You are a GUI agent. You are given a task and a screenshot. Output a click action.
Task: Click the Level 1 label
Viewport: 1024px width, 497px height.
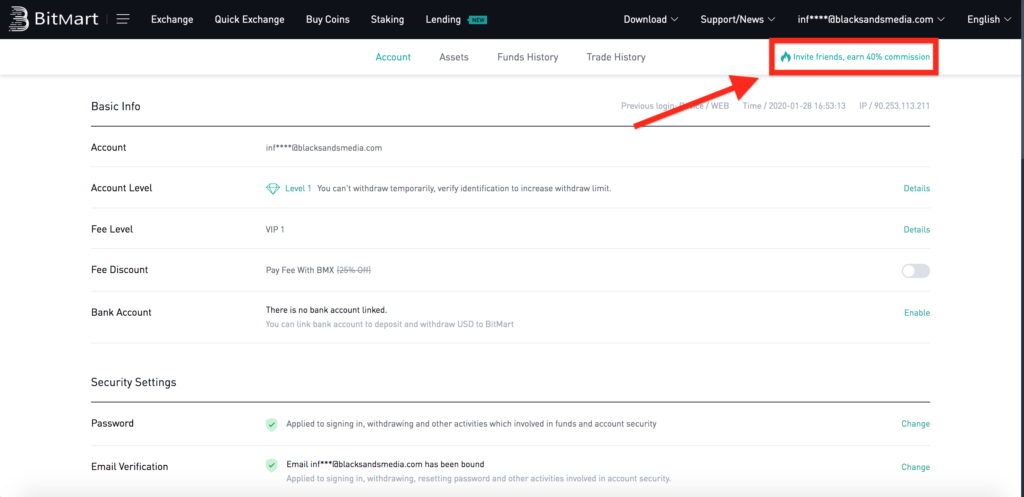coord(298,188)
